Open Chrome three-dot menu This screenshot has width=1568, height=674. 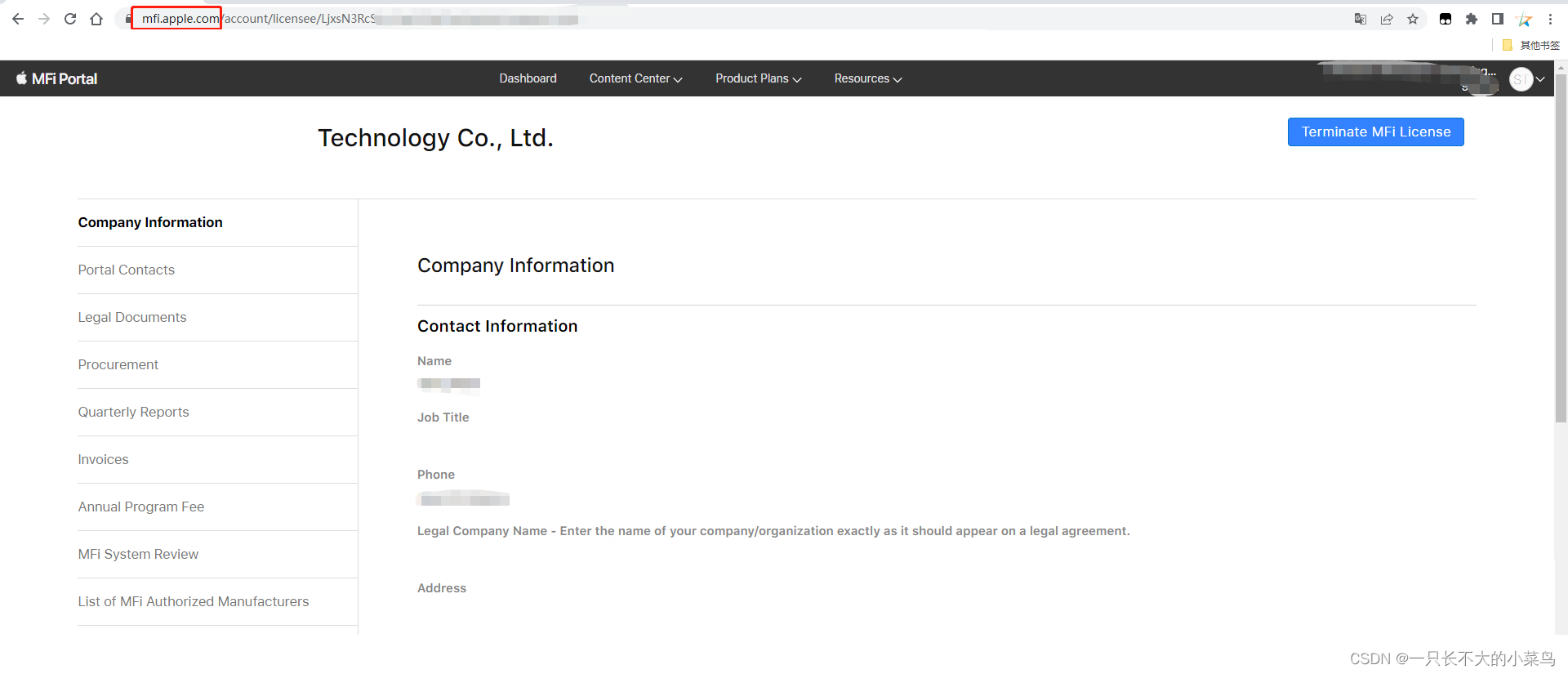click(1550, 19)
